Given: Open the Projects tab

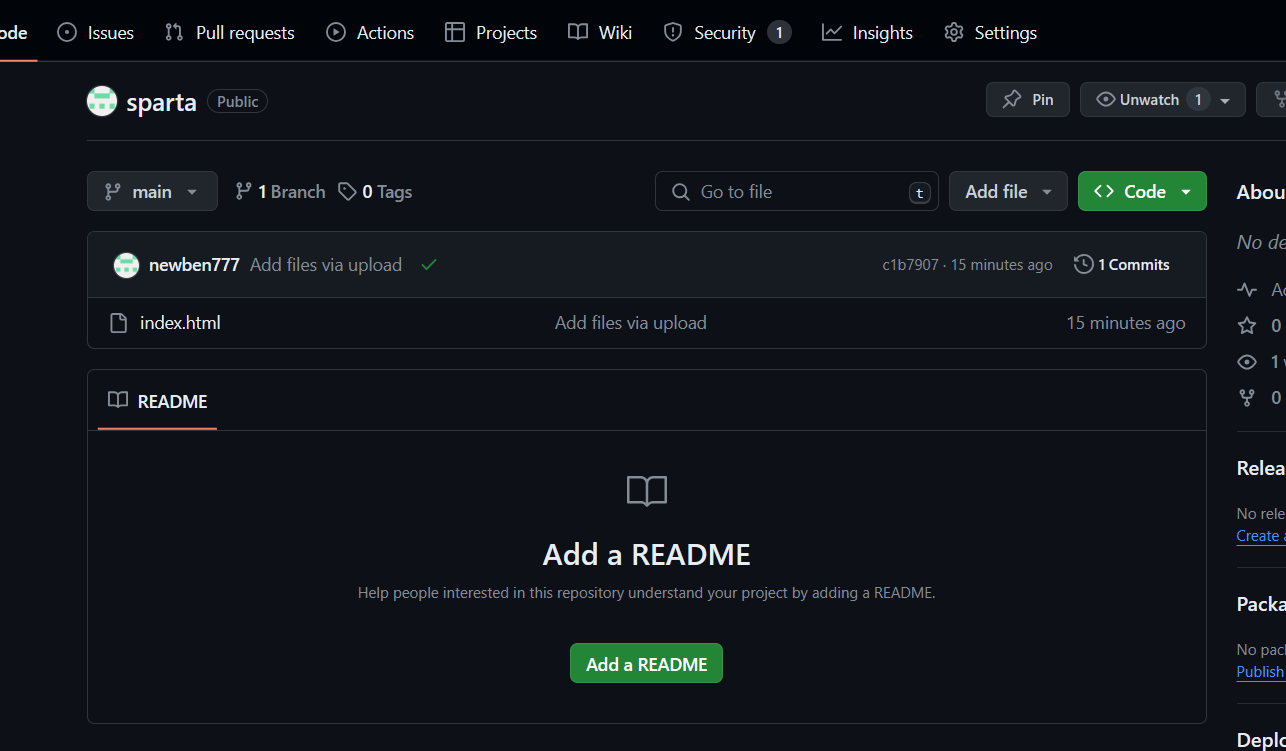Looking at the screenshot, I should (x=491, y=32).
